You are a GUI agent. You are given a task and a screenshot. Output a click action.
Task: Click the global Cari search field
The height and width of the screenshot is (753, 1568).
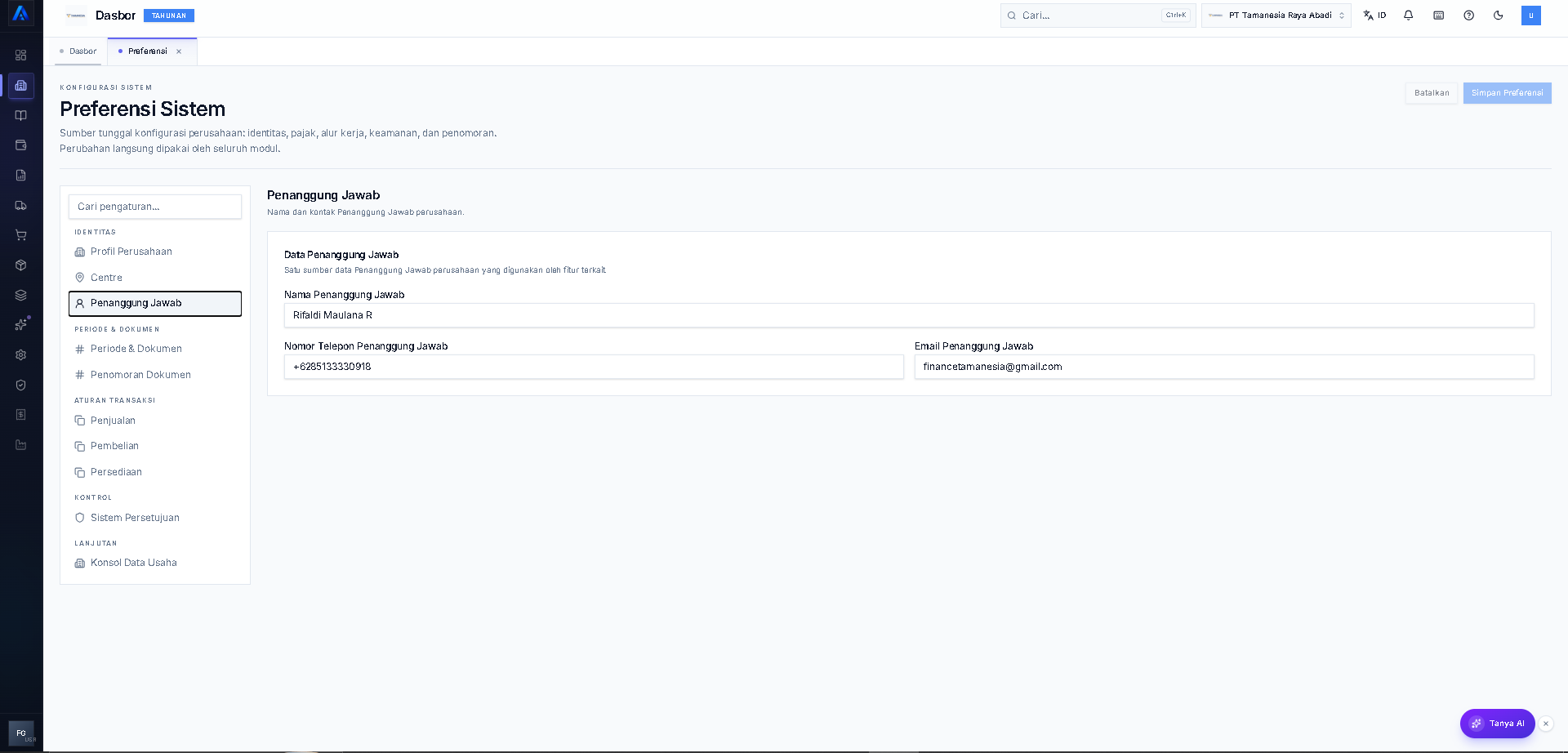[1098, 16]
